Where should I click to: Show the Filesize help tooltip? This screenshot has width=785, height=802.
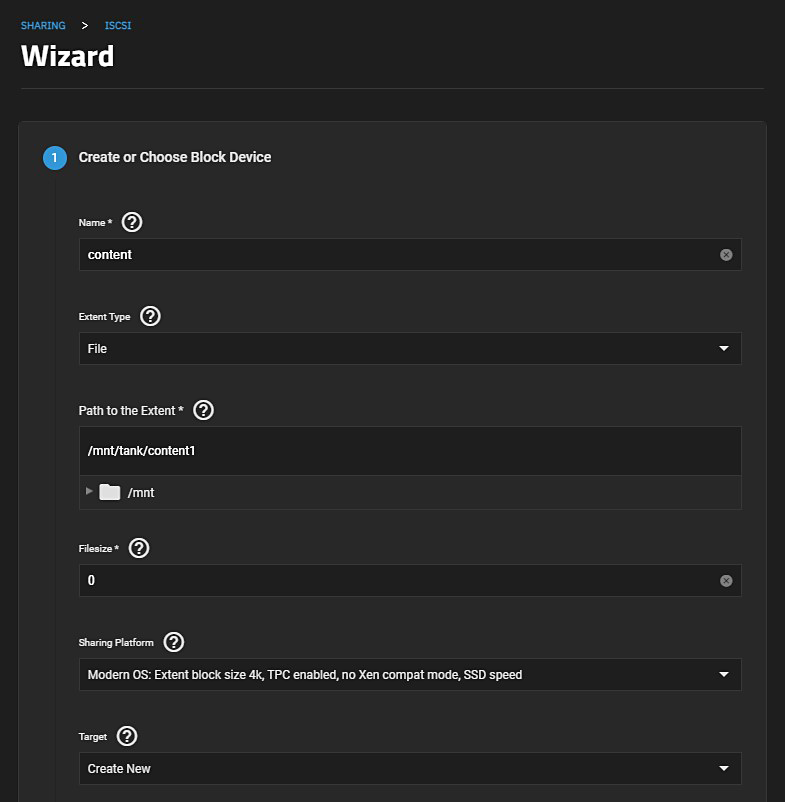140,548
